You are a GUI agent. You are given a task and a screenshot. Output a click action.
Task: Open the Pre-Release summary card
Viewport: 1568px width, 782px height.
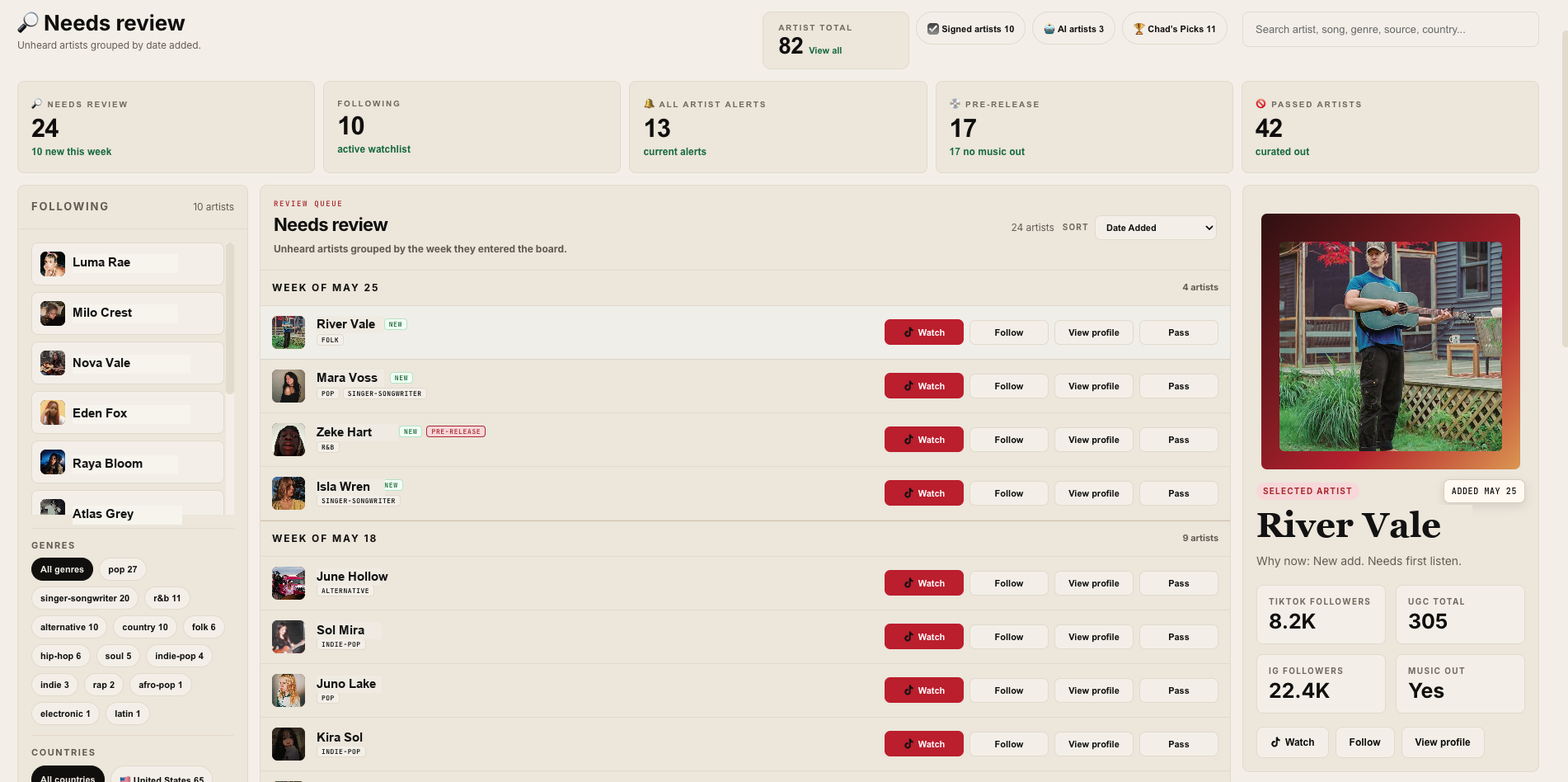pyautogui.click(x=1084, y=127)
